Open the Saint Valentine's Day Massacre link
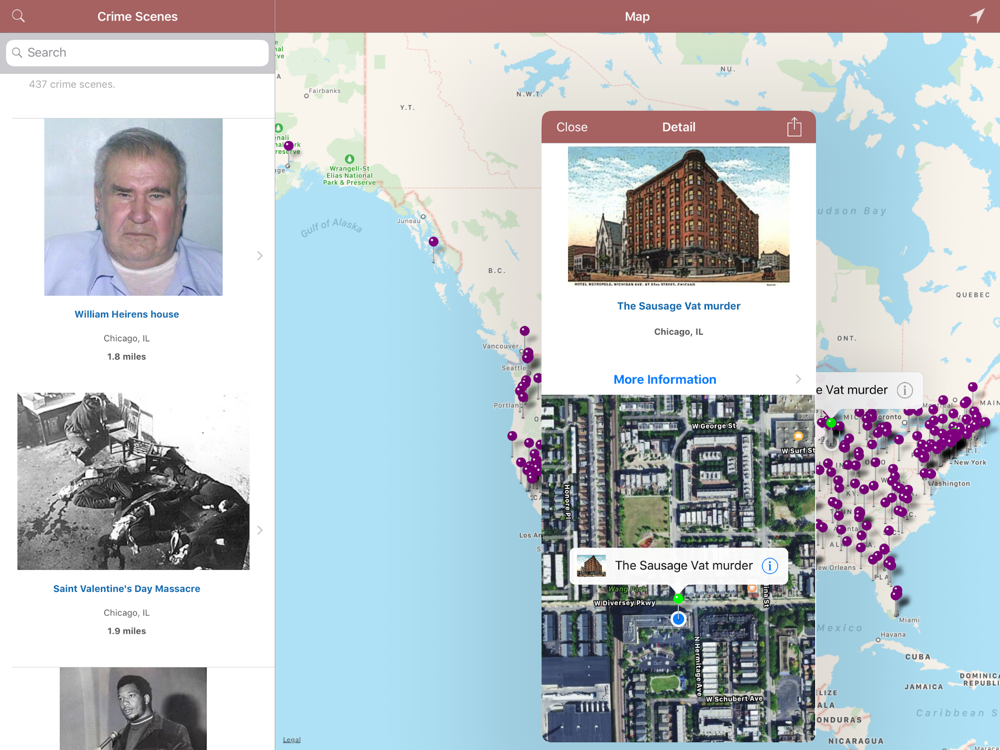 click(x=126, y=589)
